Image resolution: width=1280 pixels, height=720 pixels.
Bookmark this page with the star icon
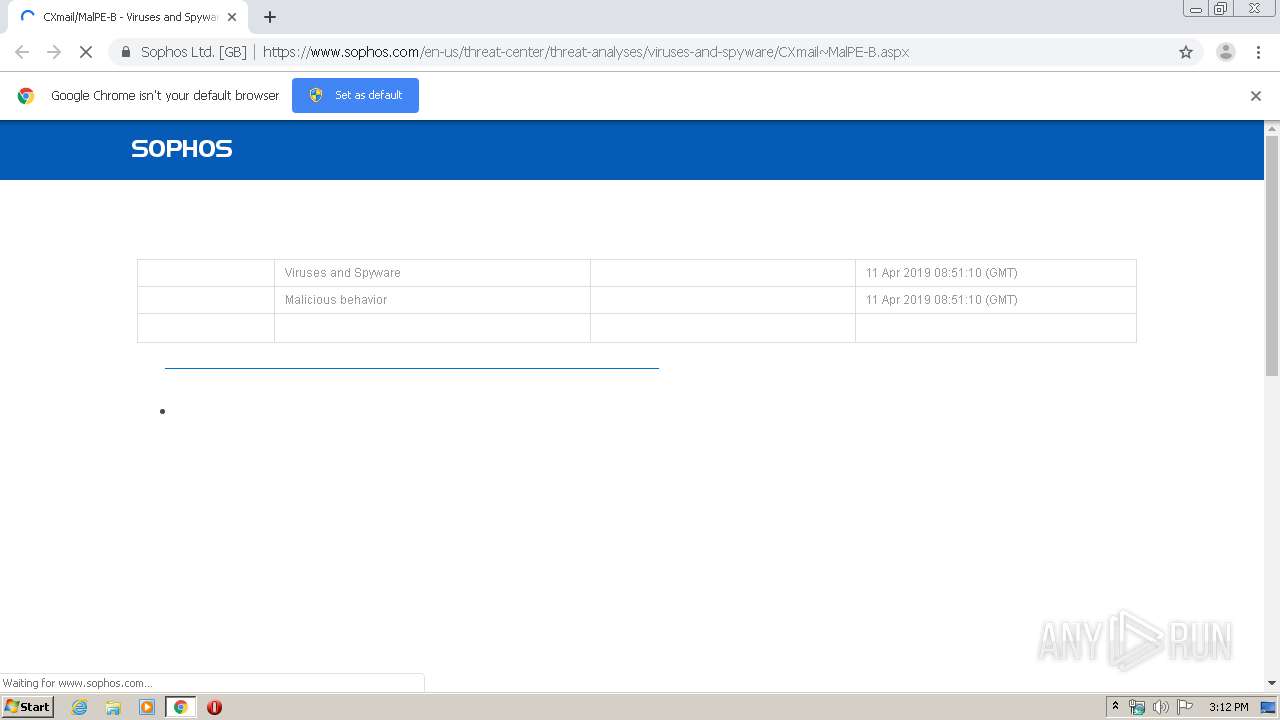(1186, 52)
